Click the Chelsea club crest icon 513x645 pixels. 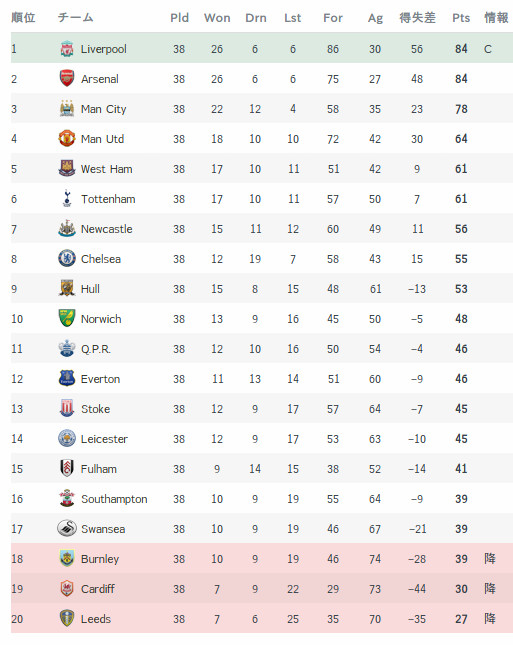point(67,259)
